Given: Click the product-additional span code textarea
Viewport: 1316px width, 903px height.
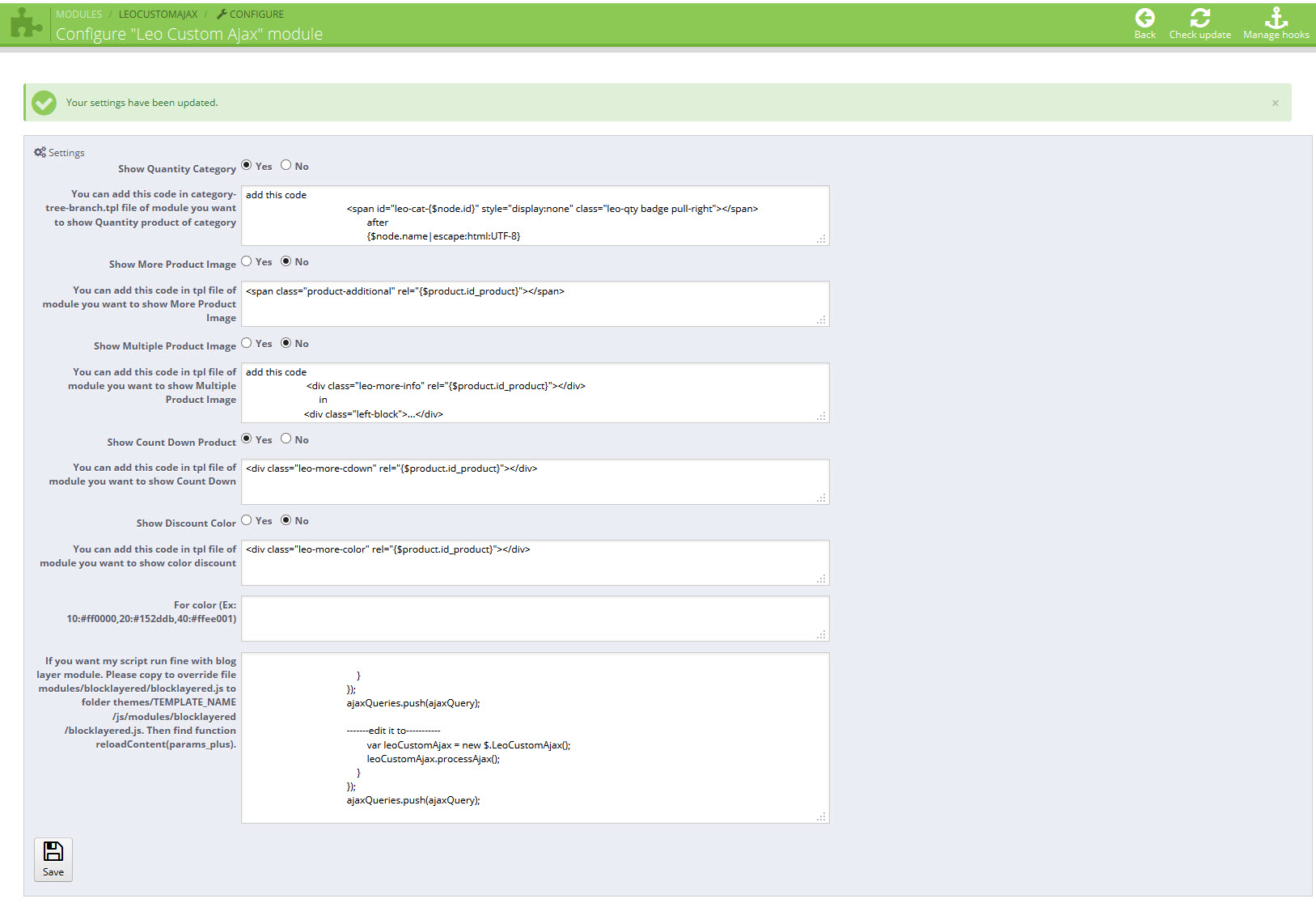Looking at the screenshot, I should click(535, 304).
